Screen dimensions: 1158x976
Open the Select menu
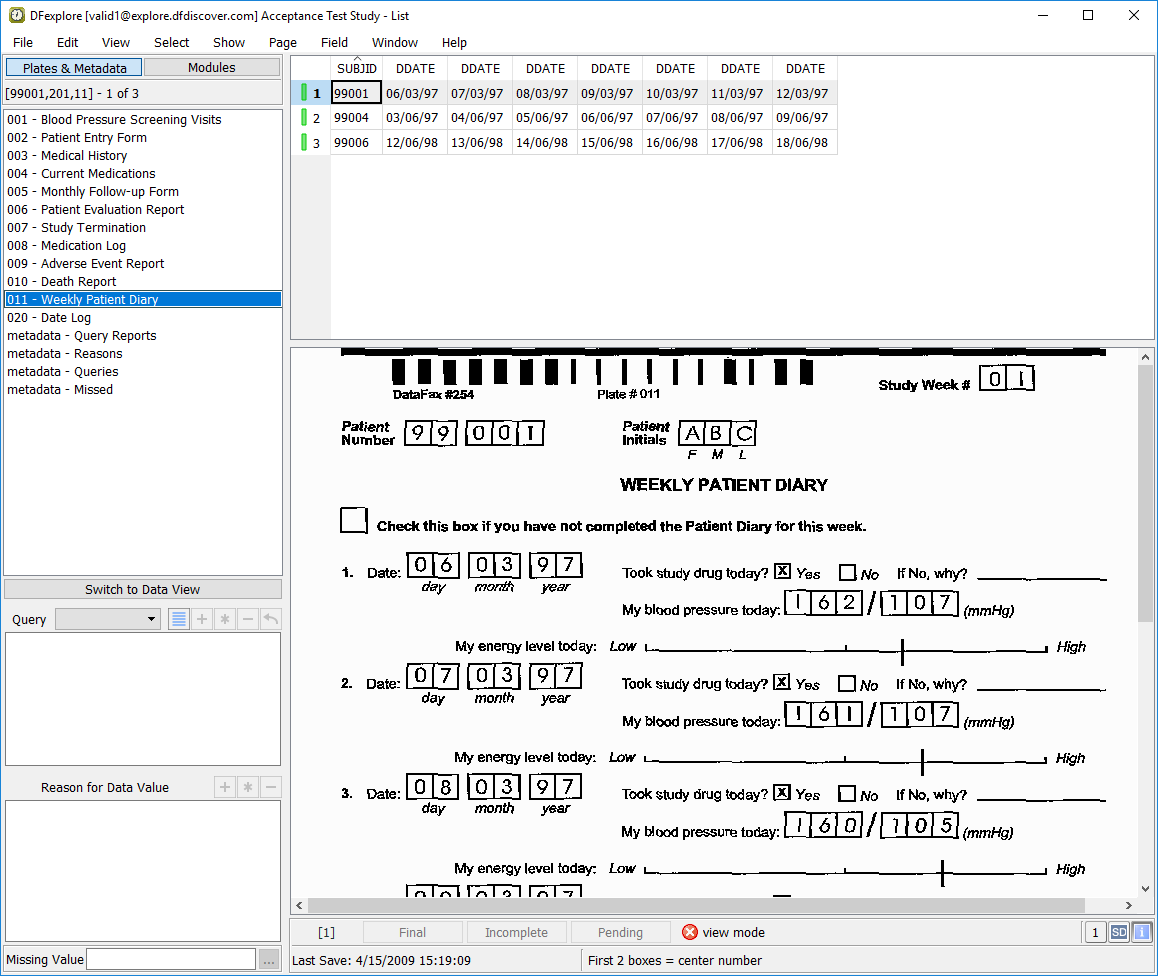coord(171,42)
